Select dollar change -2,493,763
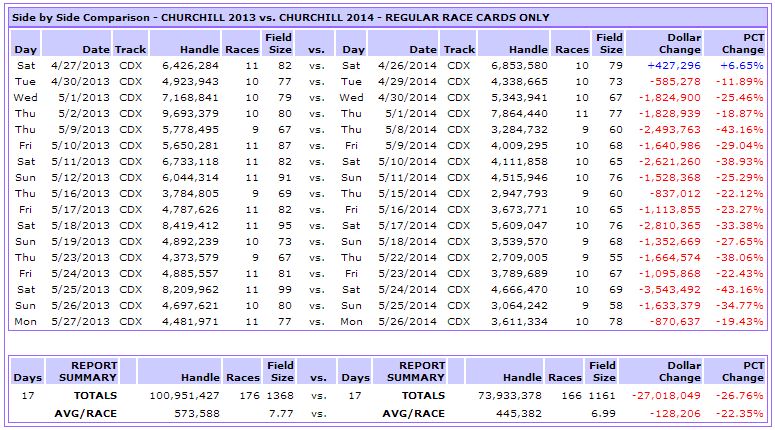 670,129
